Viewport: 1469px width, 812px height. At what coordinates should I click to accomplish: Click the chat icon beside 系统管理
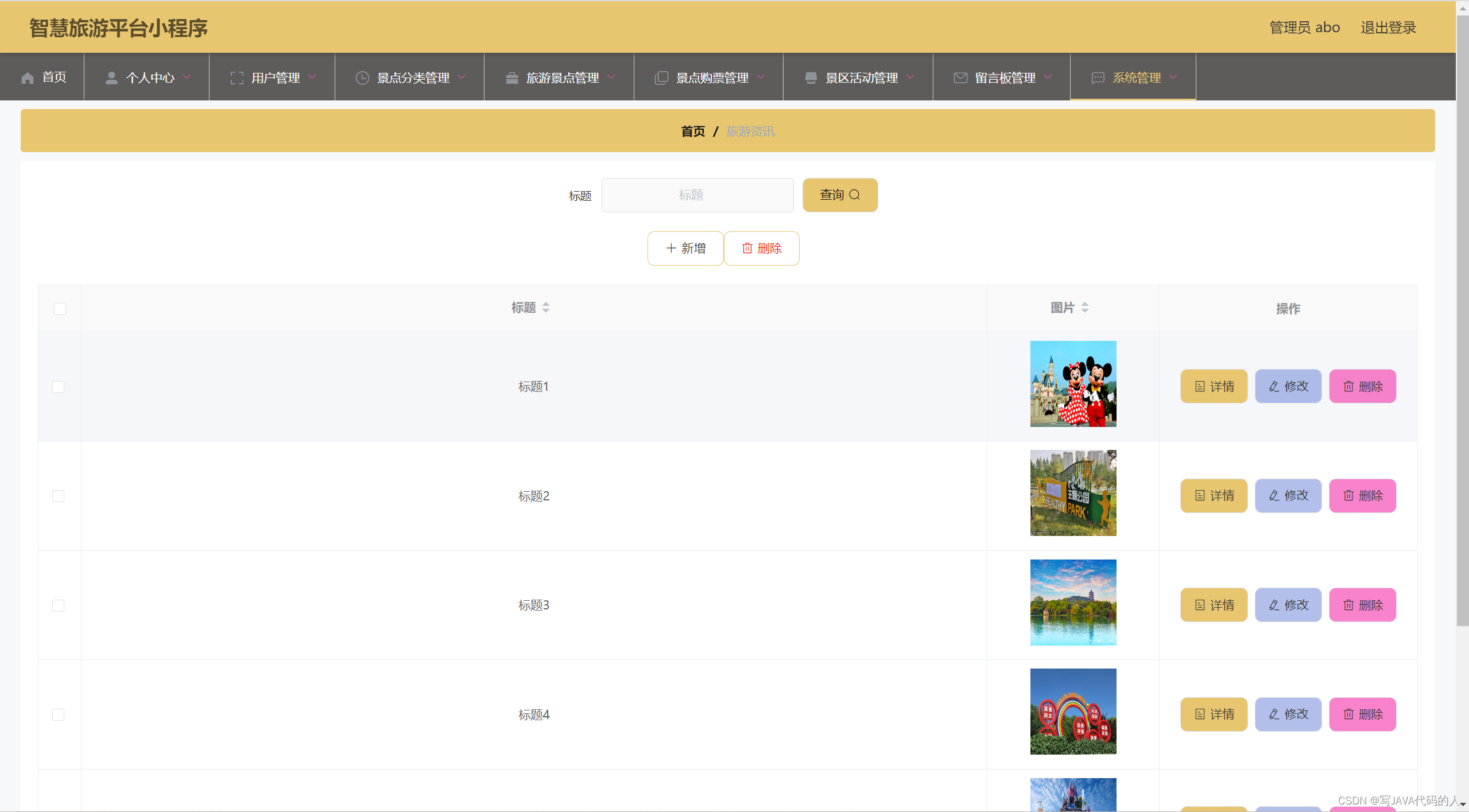point(1098,77)
